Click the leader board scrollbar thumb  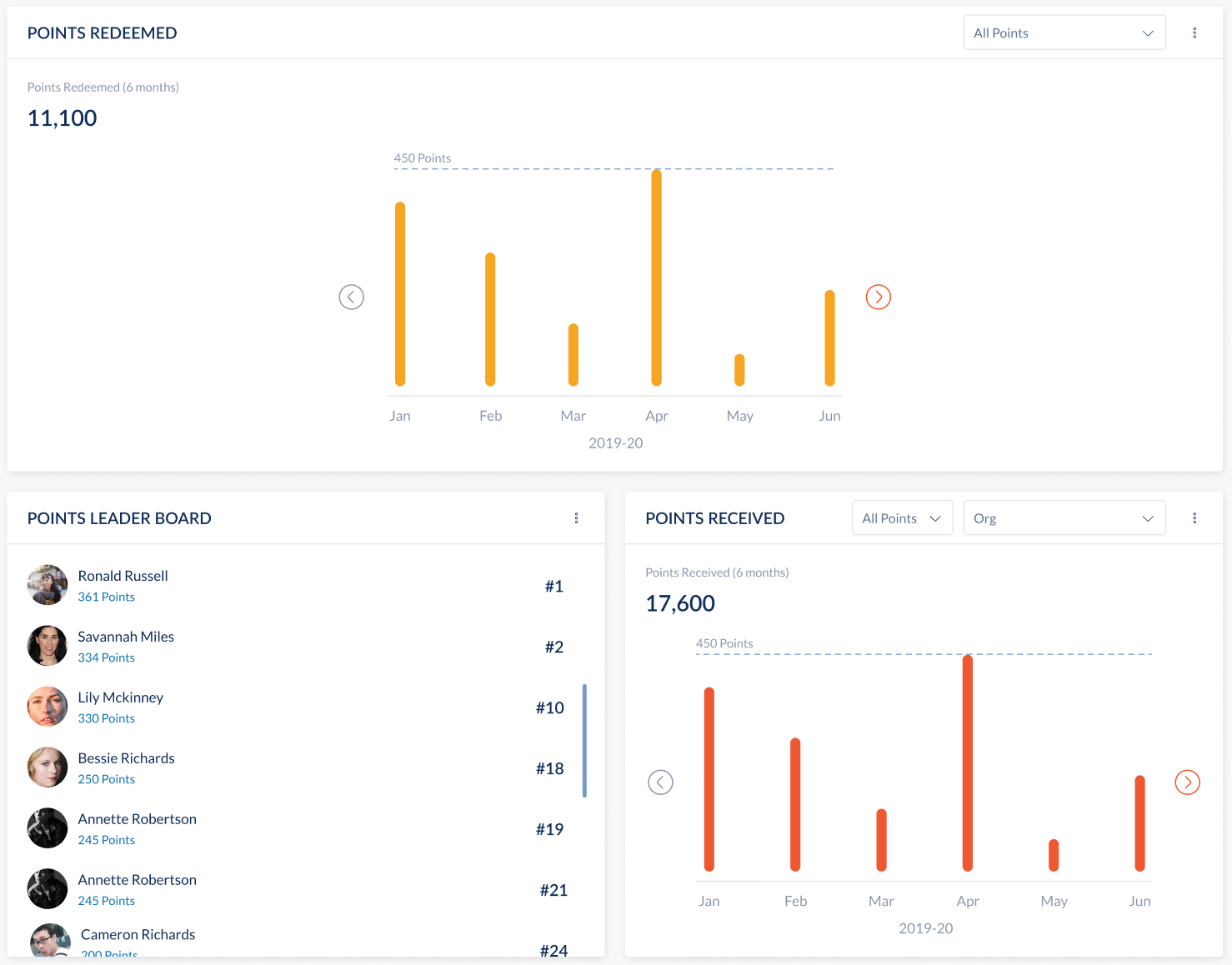(x=584, y=741)
